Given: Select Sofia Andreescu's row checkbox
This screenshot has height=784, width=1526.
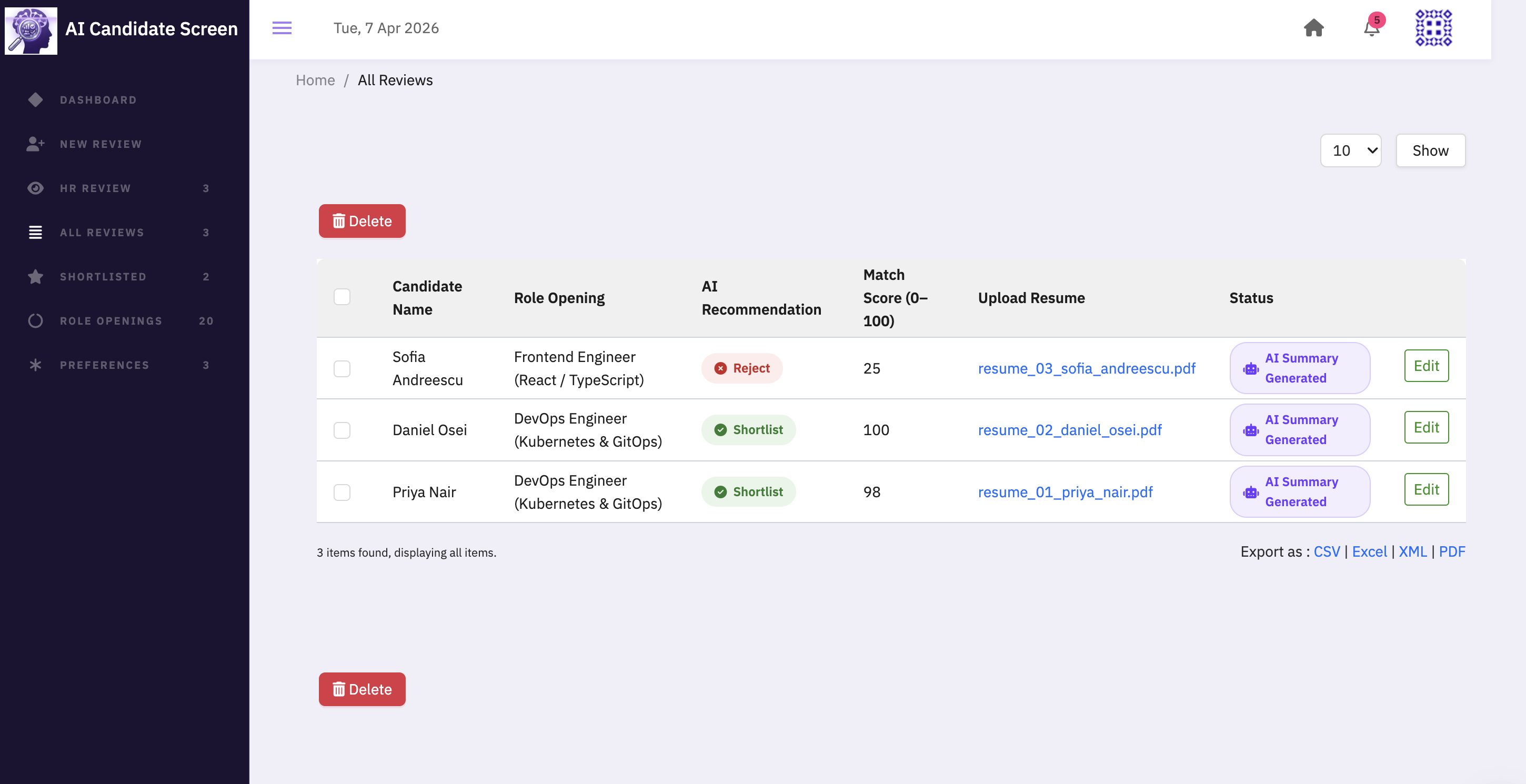Looking at the screenshot, I should pyautogui.click(x=342, y=368).
